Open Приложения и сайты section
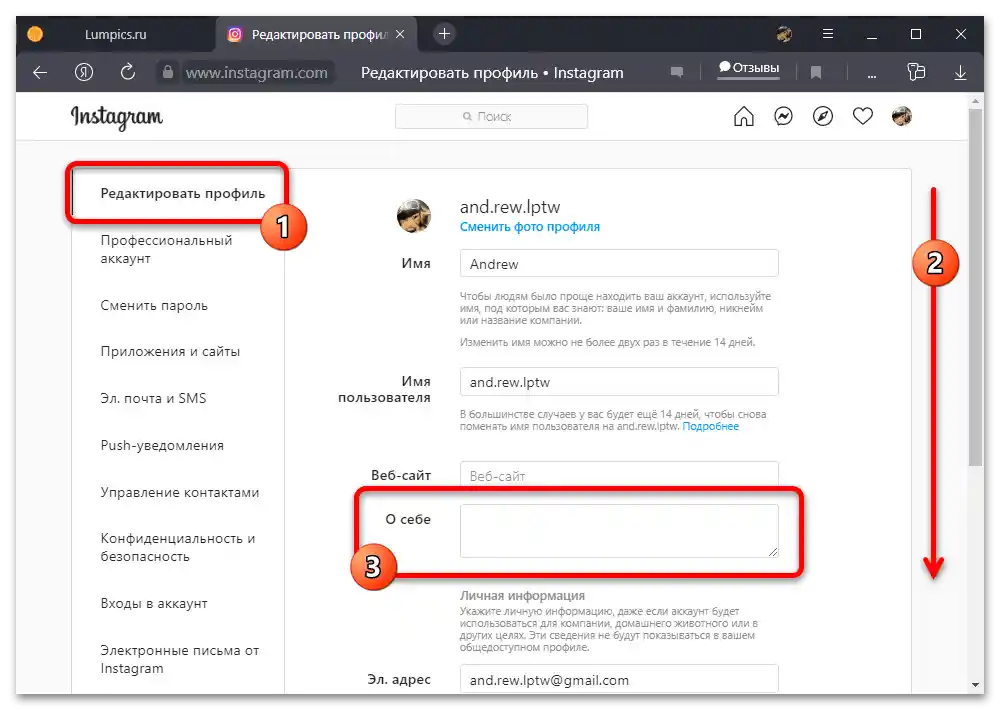 [170, 351]
